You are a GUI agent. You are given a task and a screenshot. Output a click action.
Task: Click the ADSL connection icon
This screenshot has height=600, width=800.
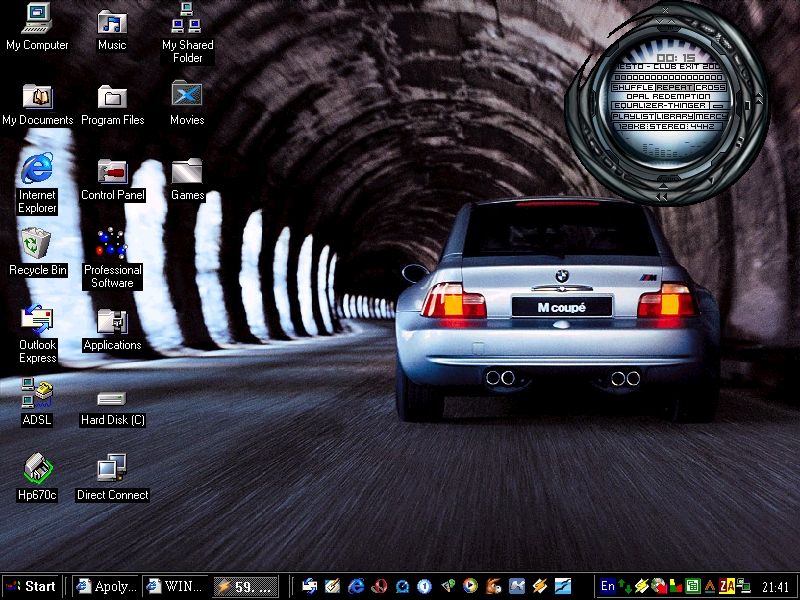click(37, 395)
